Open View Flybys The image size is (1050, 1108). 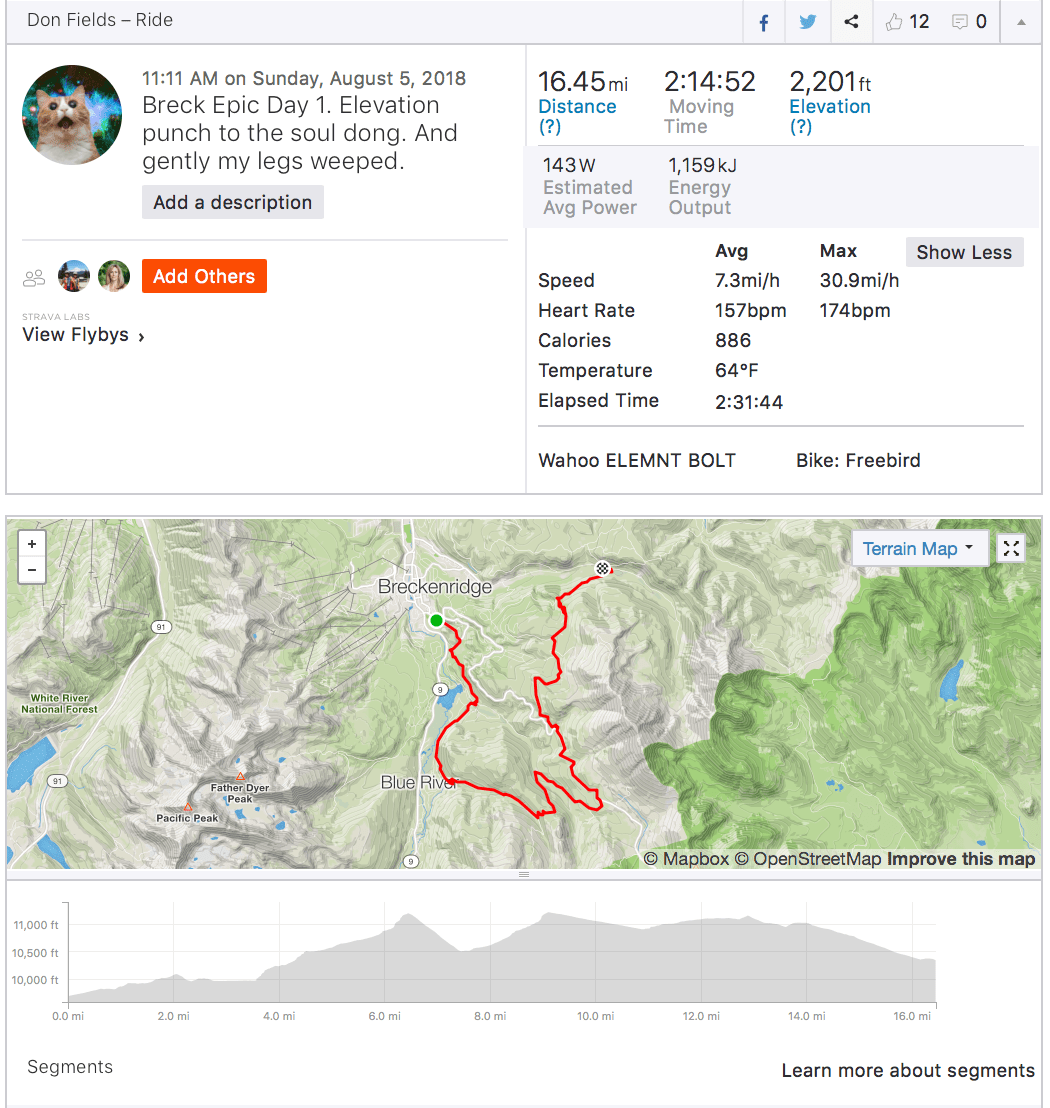(84, 335)
